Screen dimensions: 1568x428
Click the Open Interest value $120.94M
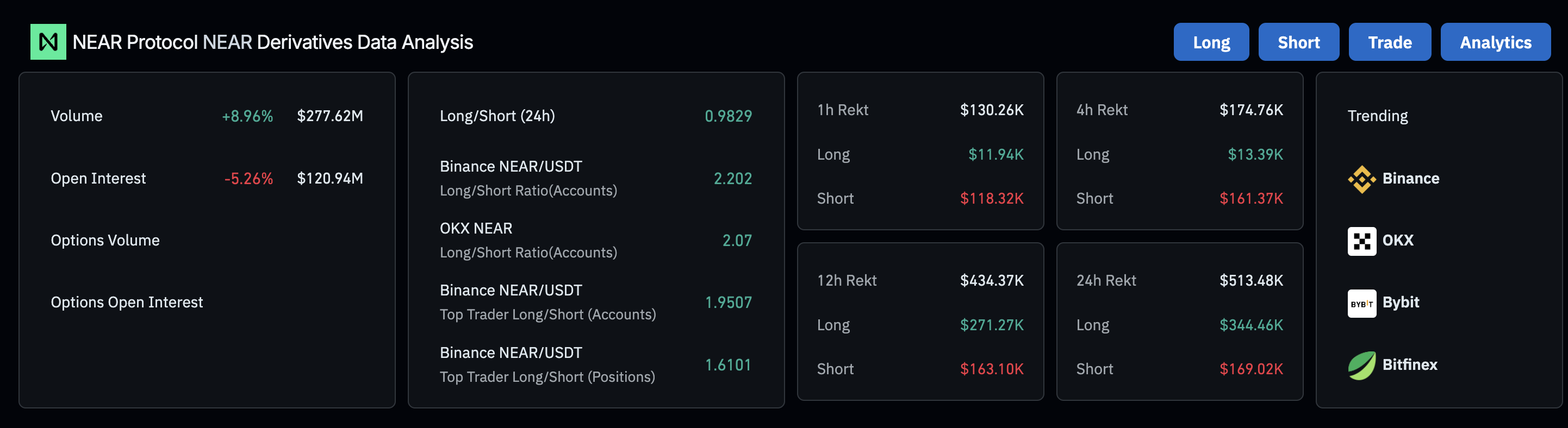(329, 179)
